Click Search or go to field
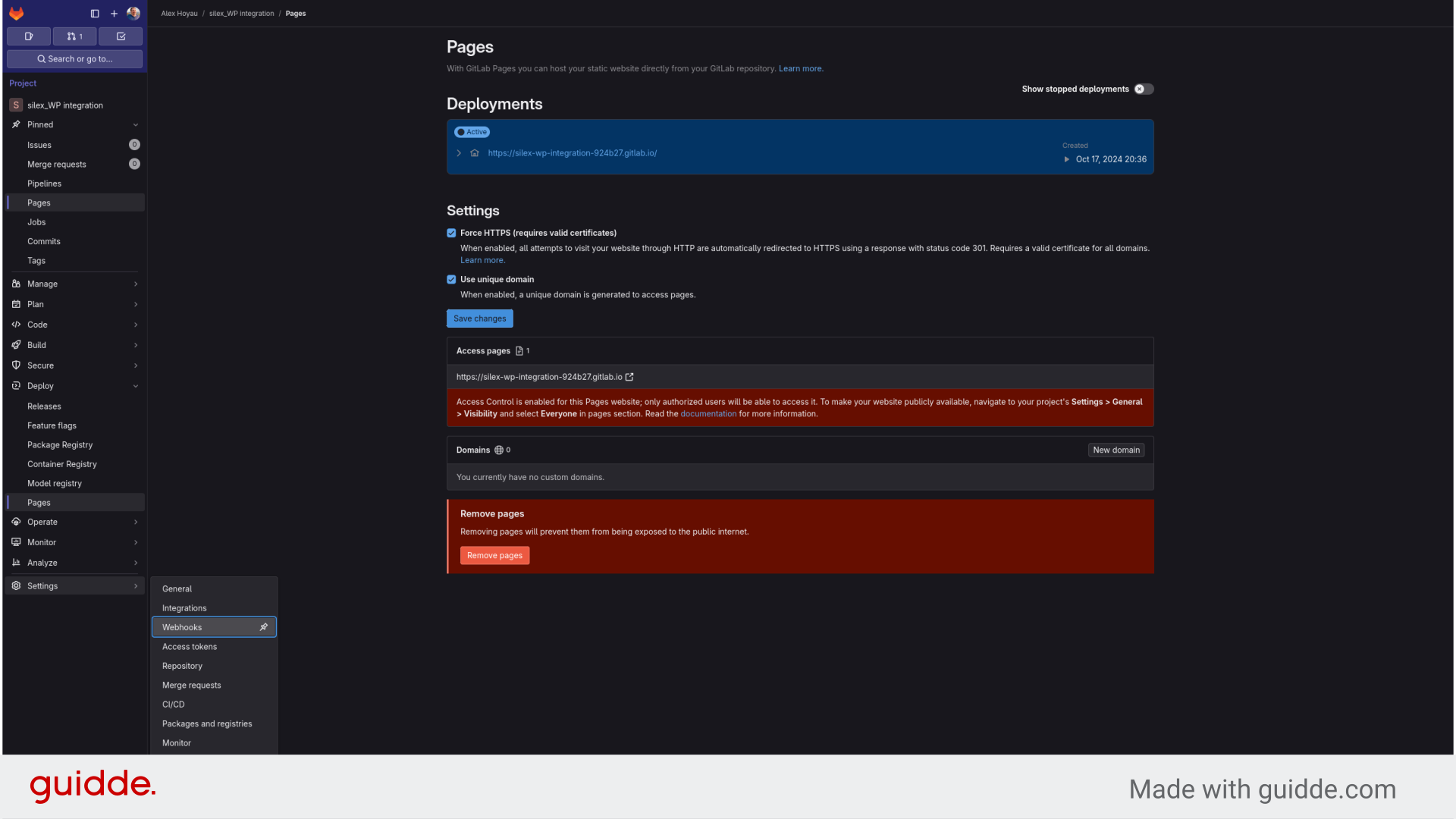This screenshot has height=819, width=1456. 74,59
